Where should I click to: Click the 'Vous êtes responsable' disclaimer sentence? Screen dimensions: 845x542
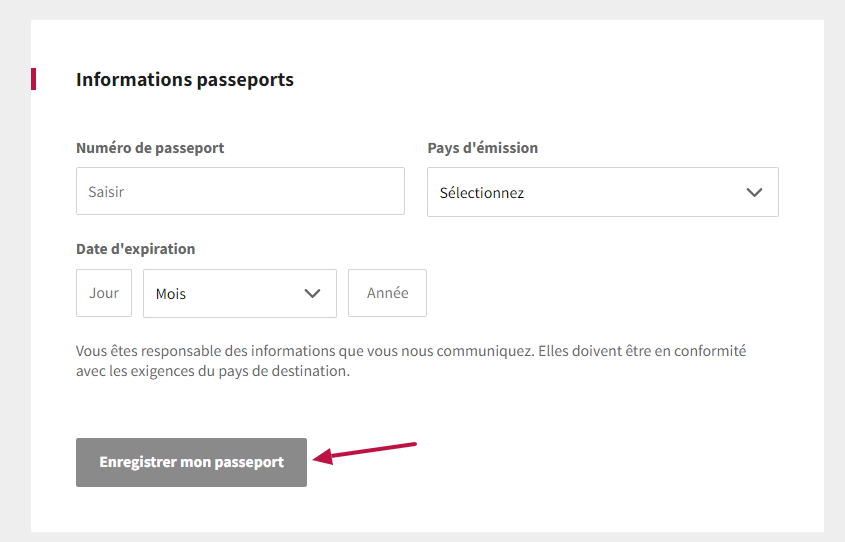point(305,351)
